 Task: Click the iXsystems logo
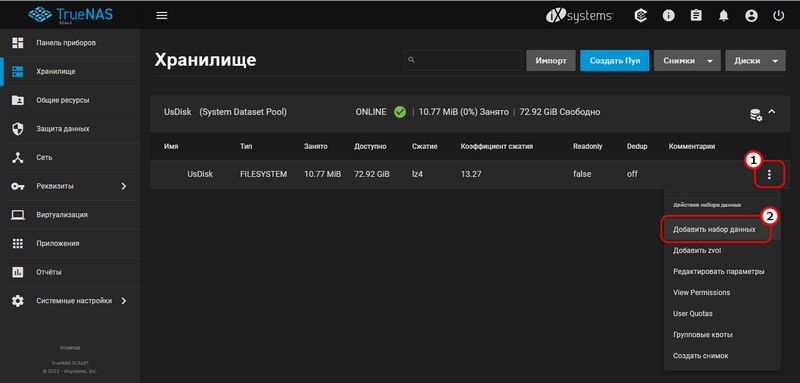click(580, 16)
